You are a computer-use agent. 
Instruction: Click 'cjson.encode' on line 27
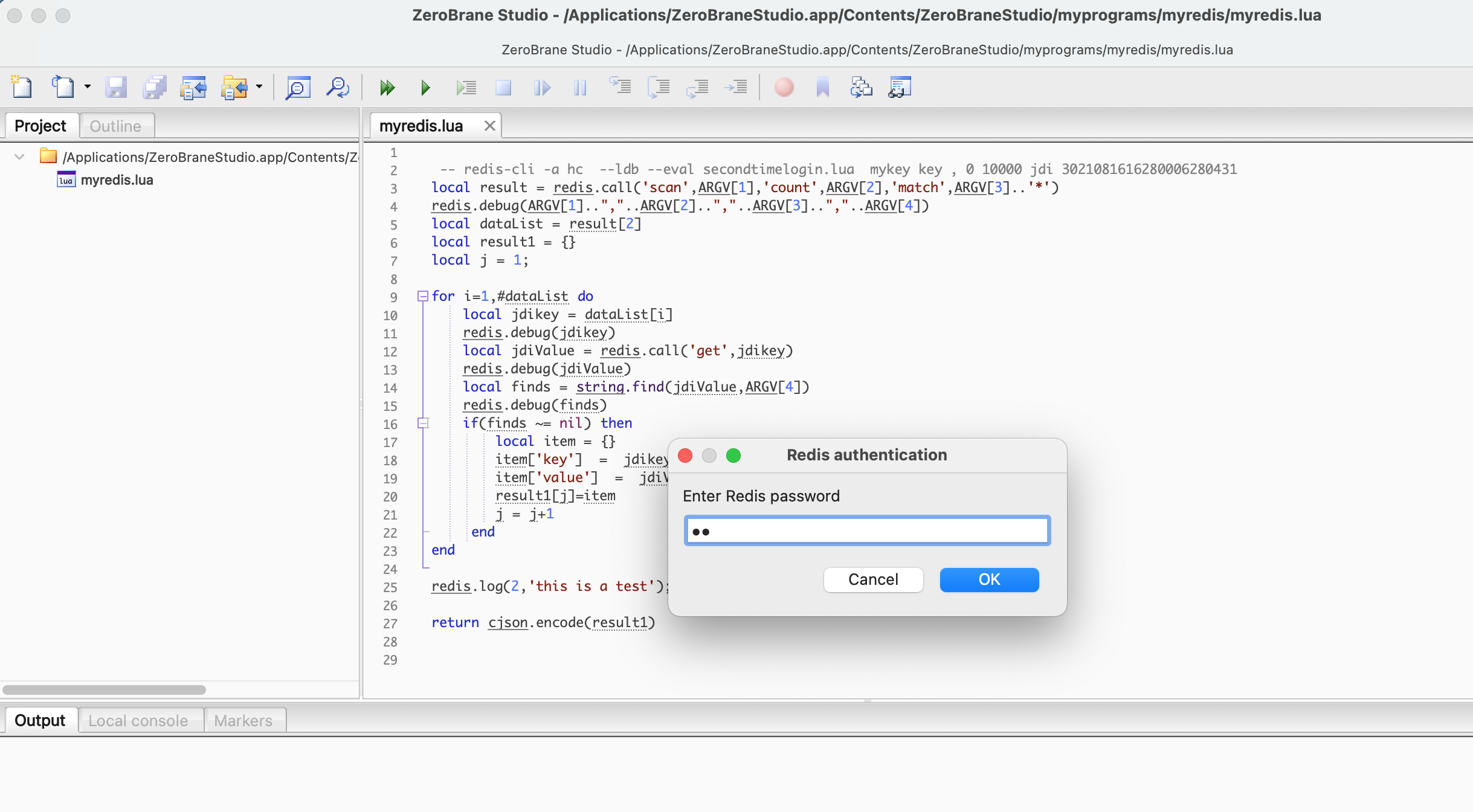(x=535, y=622)
